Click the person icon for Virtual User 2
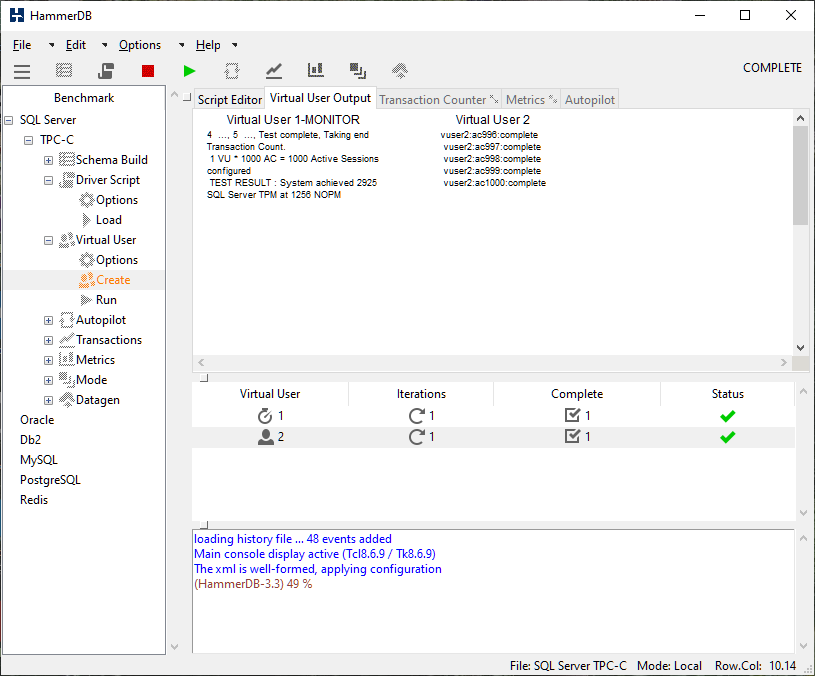 266,437
